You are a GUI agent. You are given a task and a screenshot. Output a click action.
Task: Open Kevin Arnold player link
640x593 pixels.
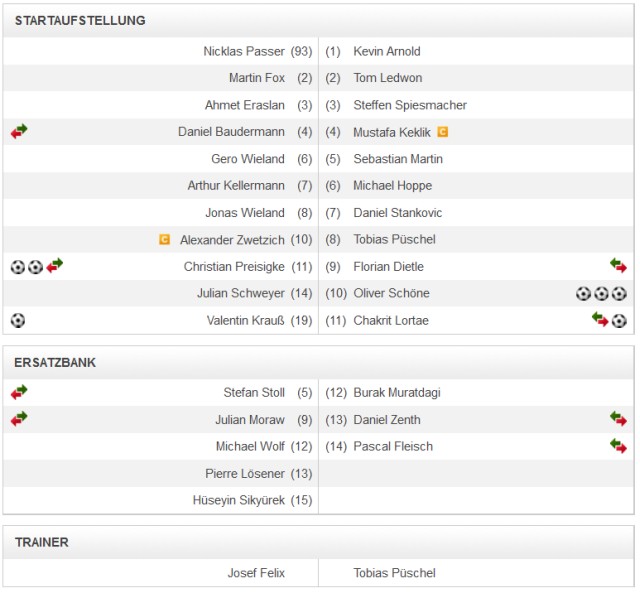(387, 51)
